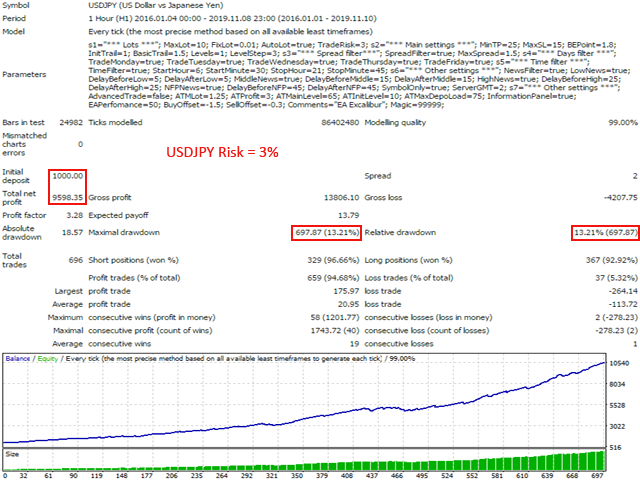
Task: Click the blue Balance legend label on the chart
Action: point(18,358)
